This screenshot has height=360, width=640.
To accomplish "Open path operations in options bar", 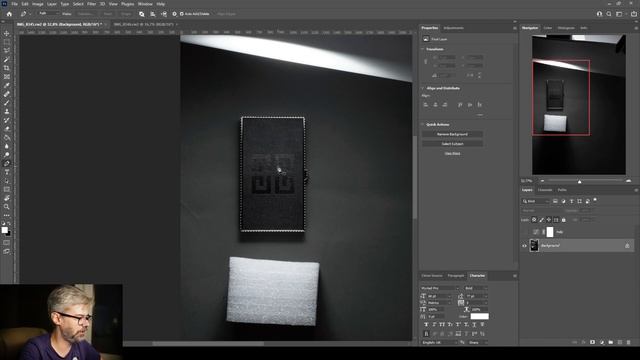I will click(142, 14).
